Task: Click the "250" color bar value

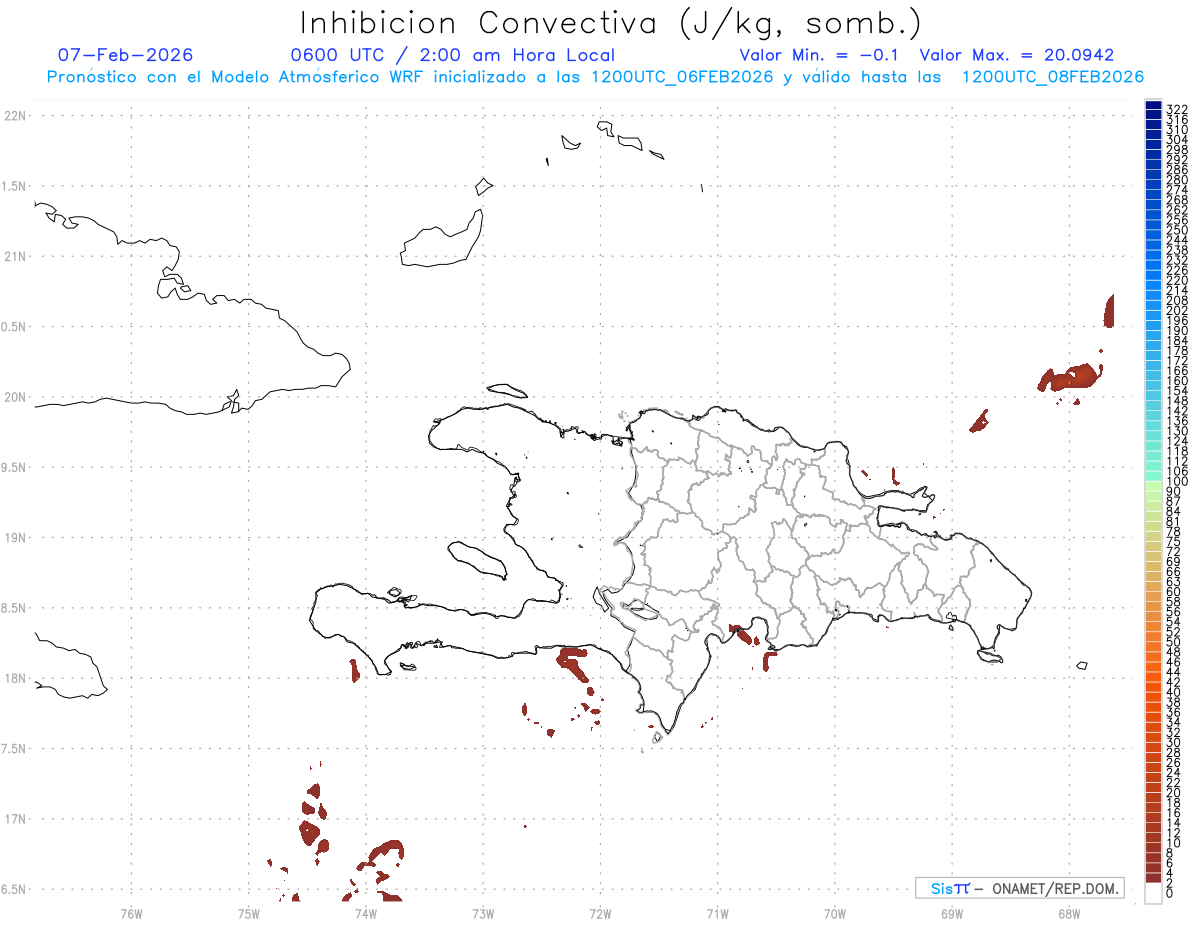Action: (x=1177, y=230)
